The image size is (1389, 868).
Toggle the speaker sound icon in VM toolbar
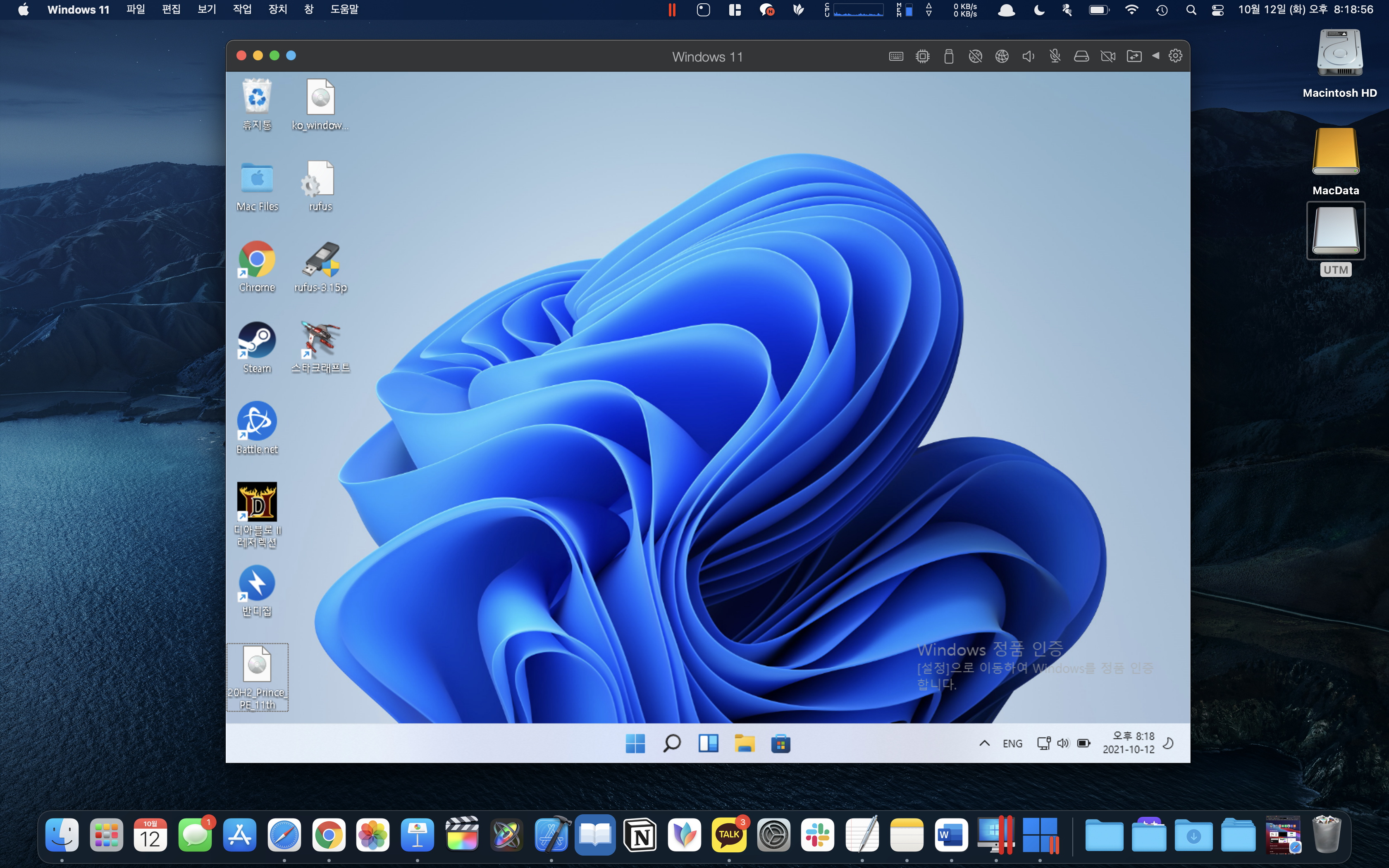pyautogui.click(x=1029, y=56)
